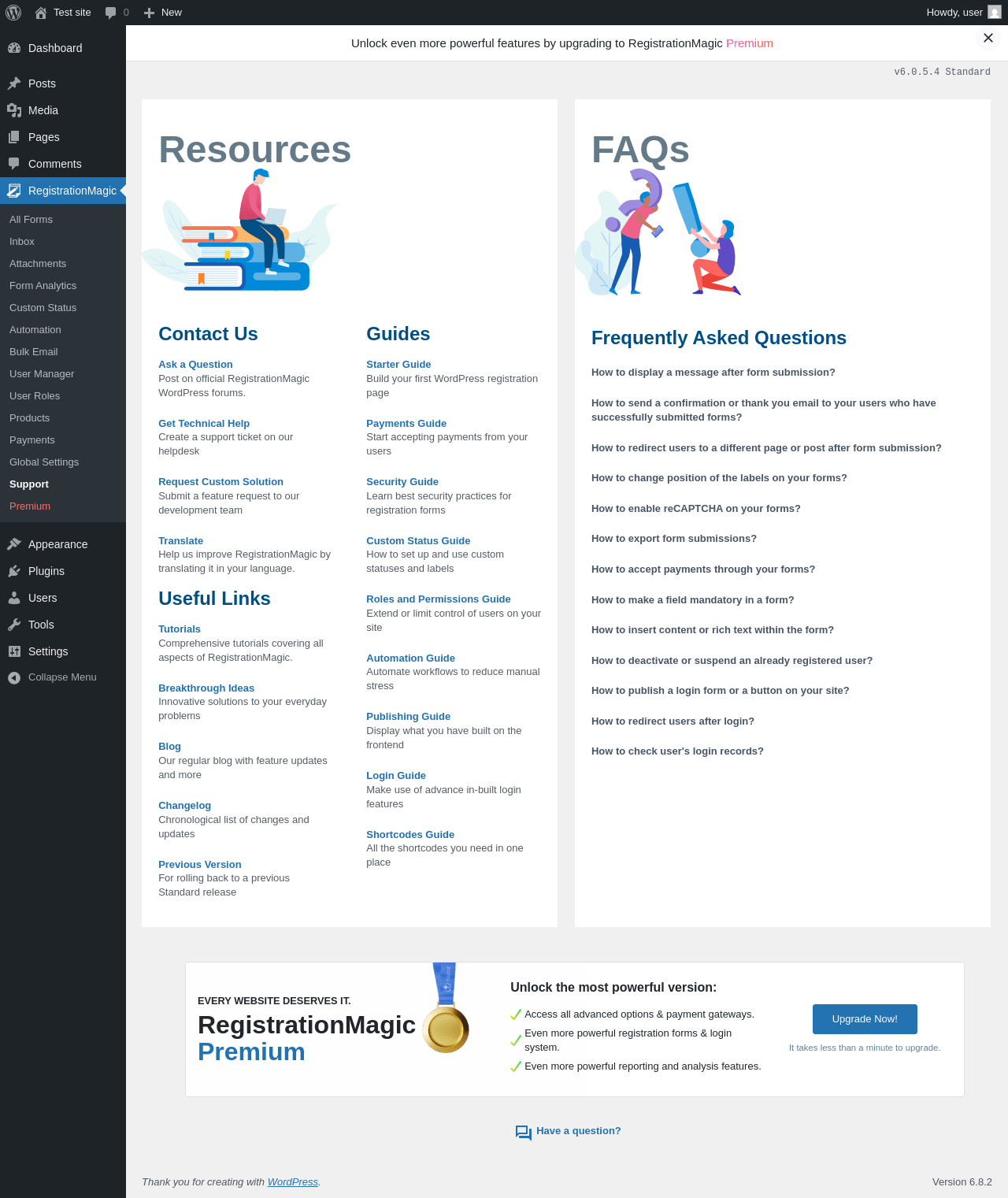Screen dimensions: 1008x1198
Task: Click the Breakthrough Ideas link
Action: (206, 688)
